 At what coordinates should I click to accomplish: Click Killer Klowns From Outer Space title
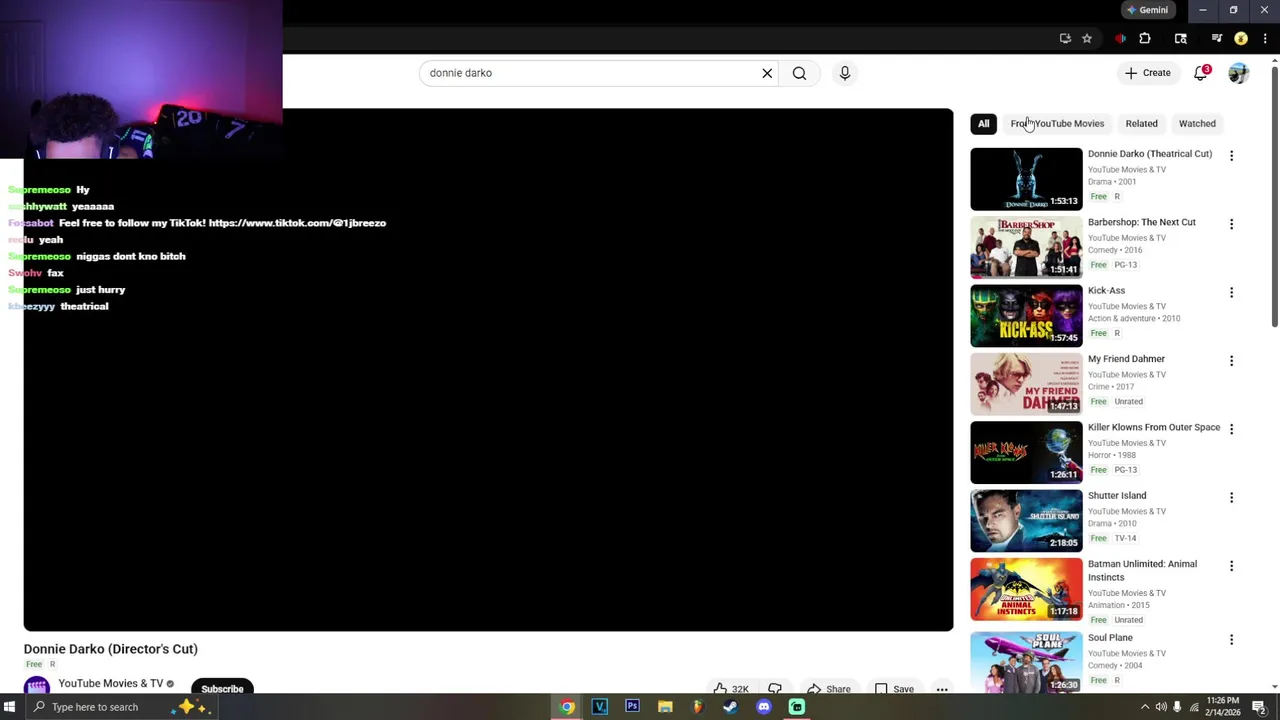1154,427
